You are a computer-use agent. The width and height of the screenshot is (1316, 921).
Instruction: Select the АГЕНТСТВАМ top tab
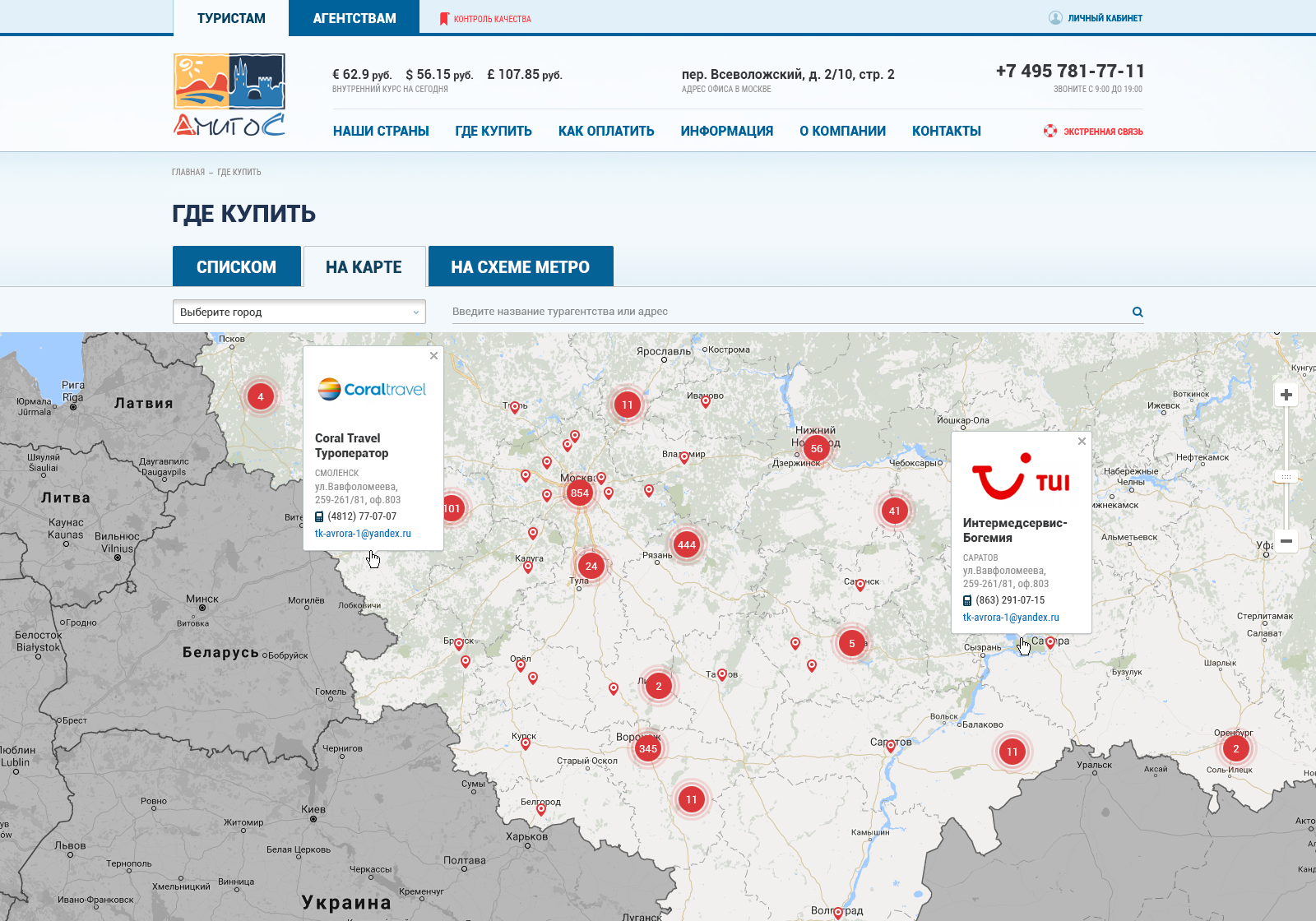[354, 18]
